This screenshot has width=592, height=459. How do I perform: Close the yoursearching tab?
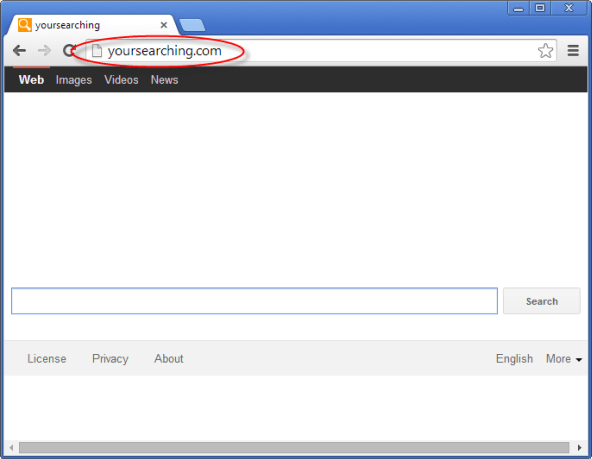(x=164, y=25)
